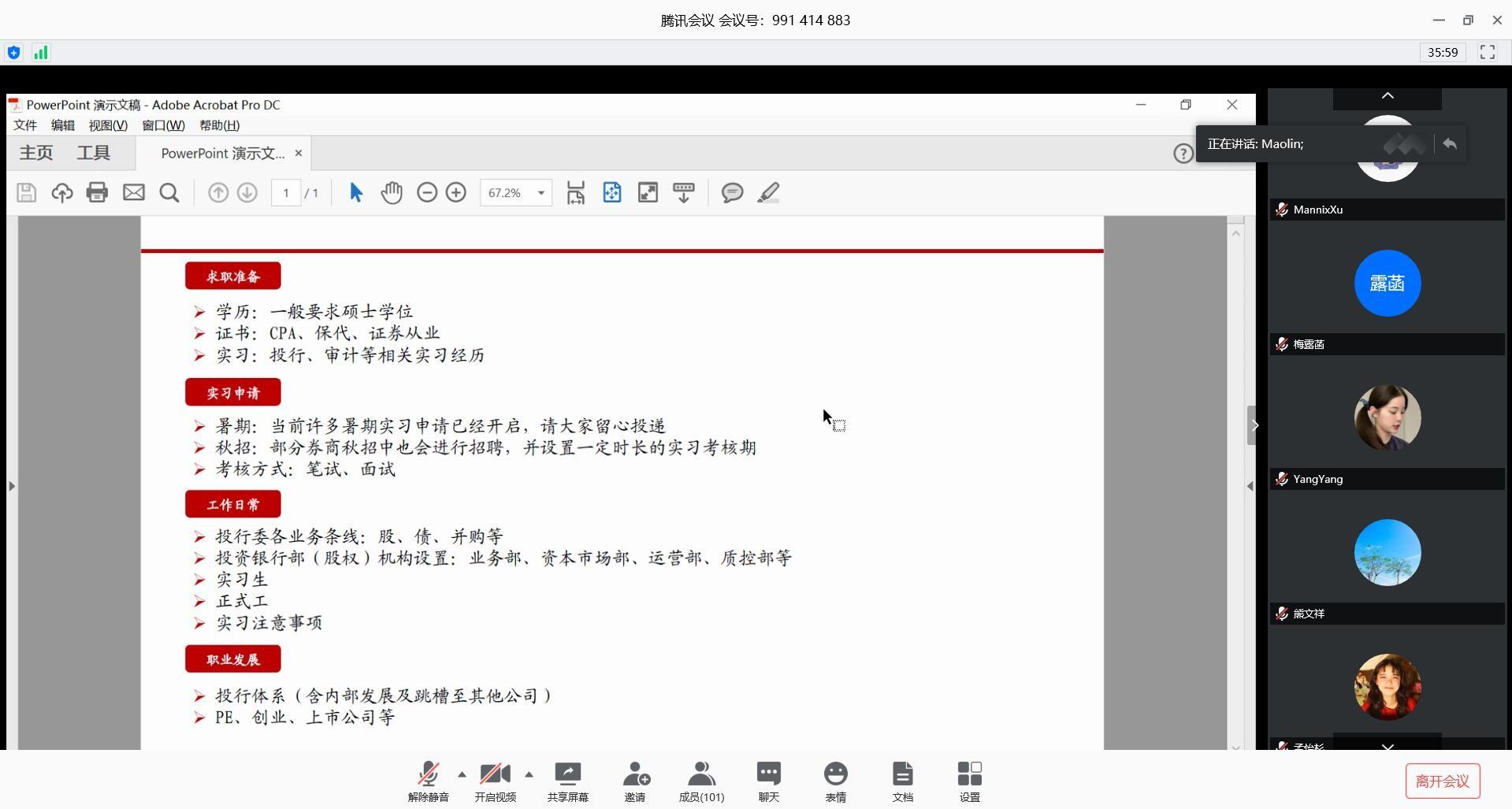Expand audio options arrow beside microphone
This screenshot has width=1512, height=809.
pyautogui.click(x=462, y=774)
